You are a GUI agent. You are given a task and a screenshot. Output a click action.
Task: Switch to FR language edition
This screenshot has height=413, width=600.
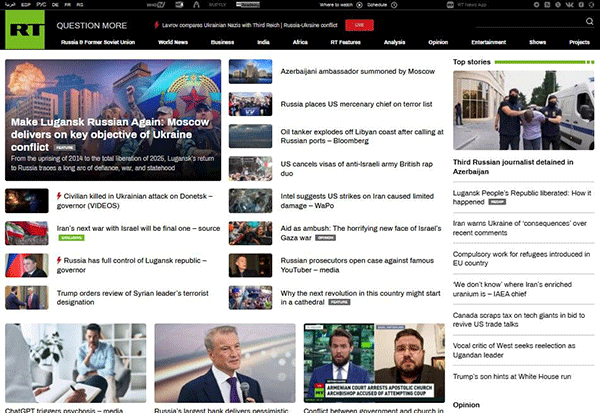tap(67, 5)
